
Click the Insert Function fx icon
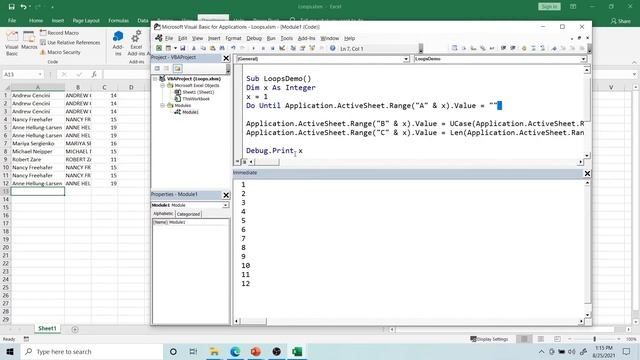pos(94,74)
